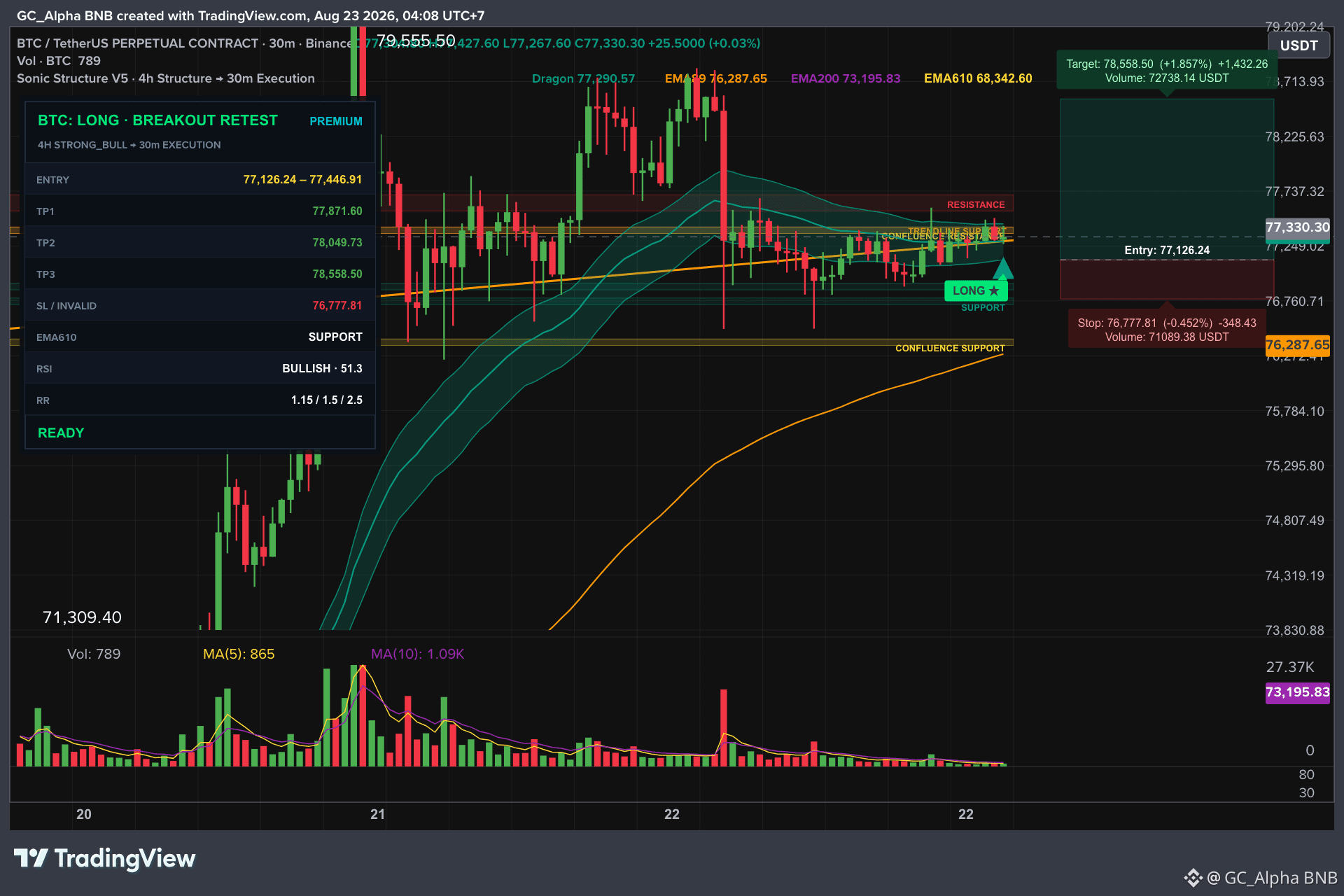Image resolution: width=1344 pixels, height=896 pixels.
Task: Click the 4H STRONG_BULL → 30m EXECUTION subtitle
Action: [129, 145]
